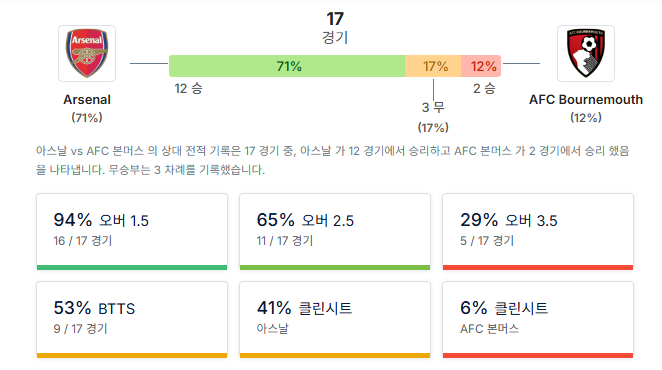
Task: Select the green 71% win bar segment
Action: (287, 66)
